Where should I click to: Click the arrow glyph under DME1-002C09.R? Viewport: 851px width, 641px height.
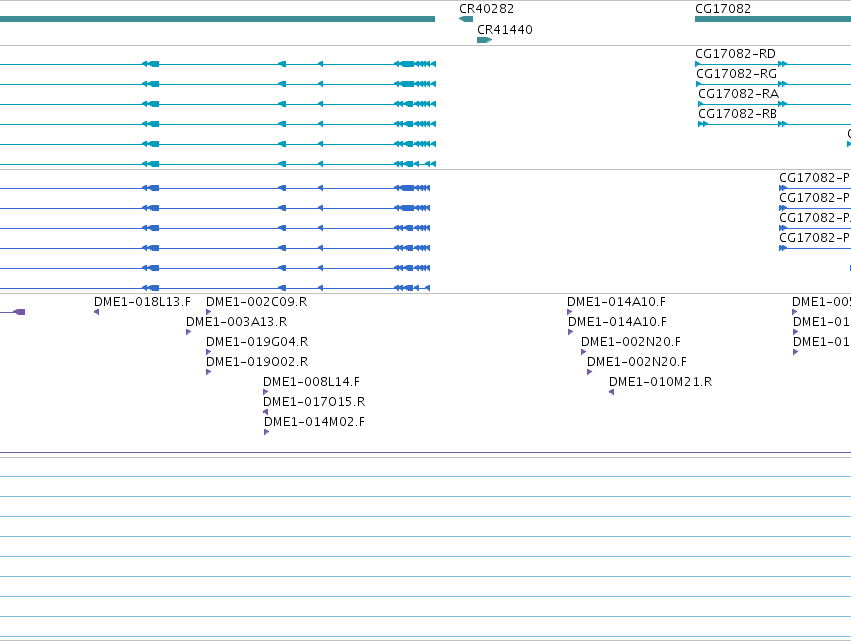pyautogui.click(x=208, y=312)
